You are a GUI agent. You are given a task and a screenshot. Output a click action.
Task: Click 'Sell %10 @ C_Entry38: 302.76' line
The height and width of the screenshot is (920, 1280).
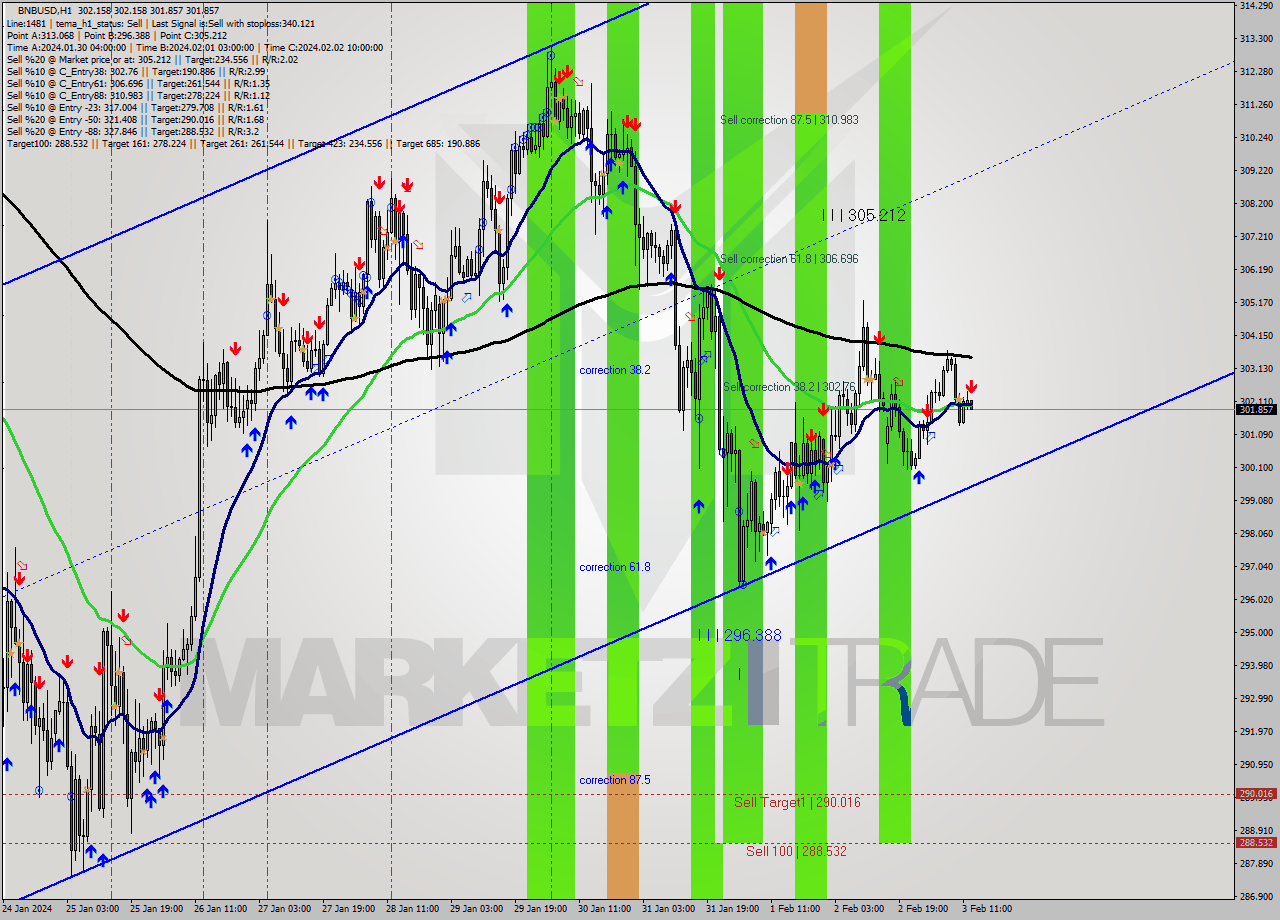coord(135,71)
